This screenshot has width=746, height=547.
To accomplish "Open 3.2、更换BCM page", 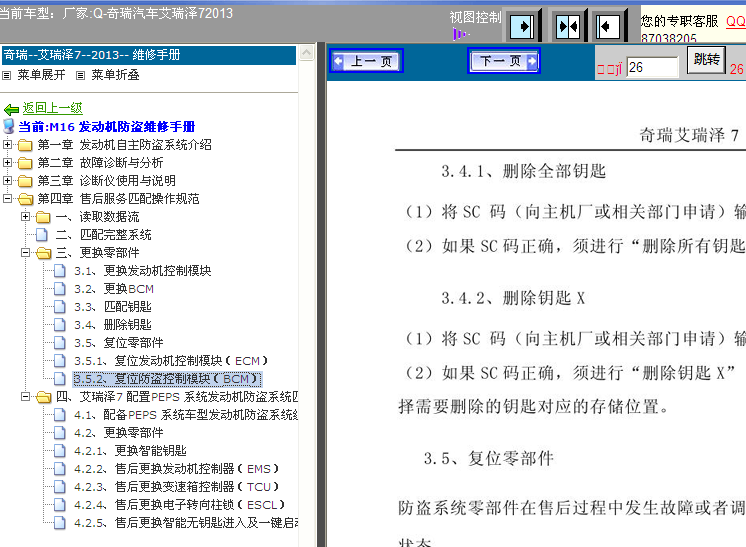I will (x=114, y=289).
